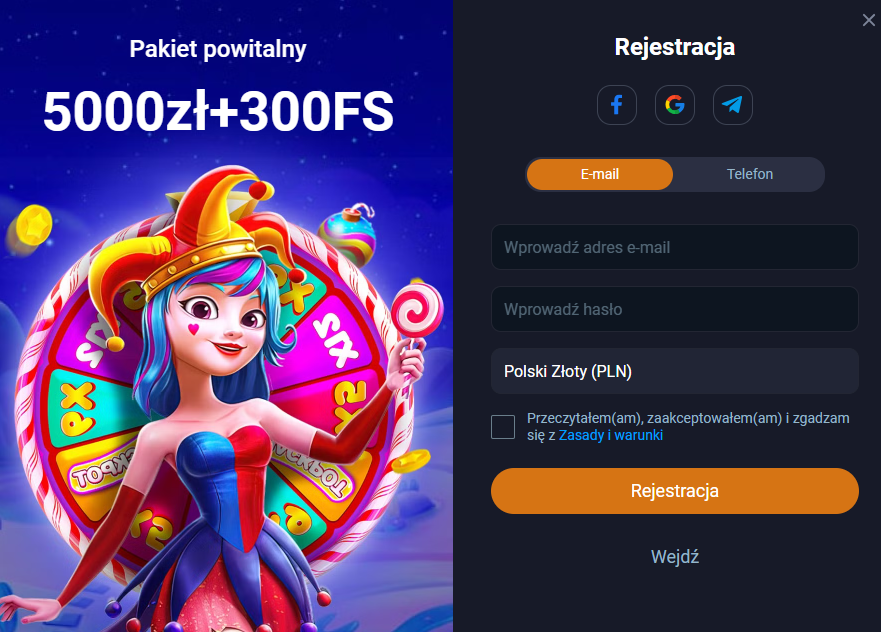
Task: Click the 'x15' segment on the prize wheel
Action: (336, 340)
